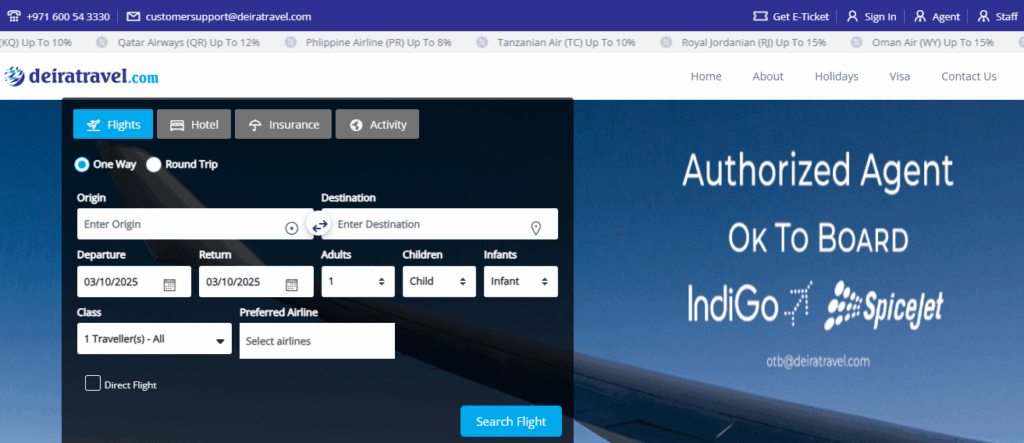The image size is (1024, 443).
Task: Expand the Class travellers dropdown
Action: tap(154, 338)
